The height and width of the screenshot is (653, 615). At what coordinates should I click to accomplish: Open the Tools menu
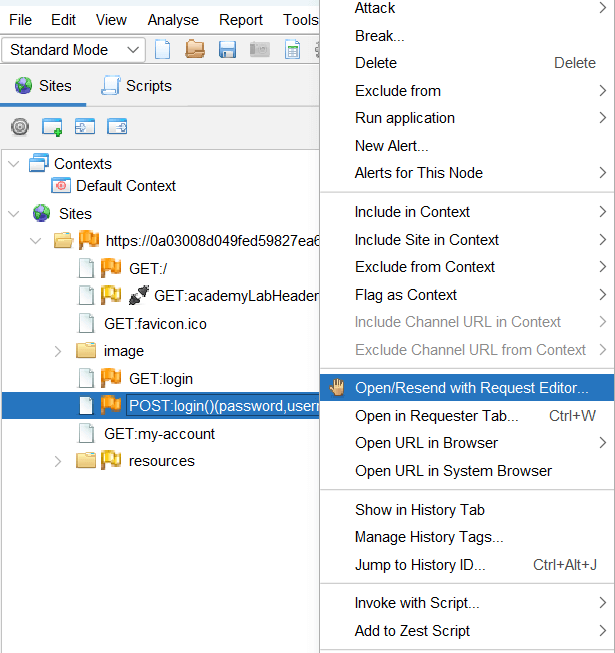300,20
